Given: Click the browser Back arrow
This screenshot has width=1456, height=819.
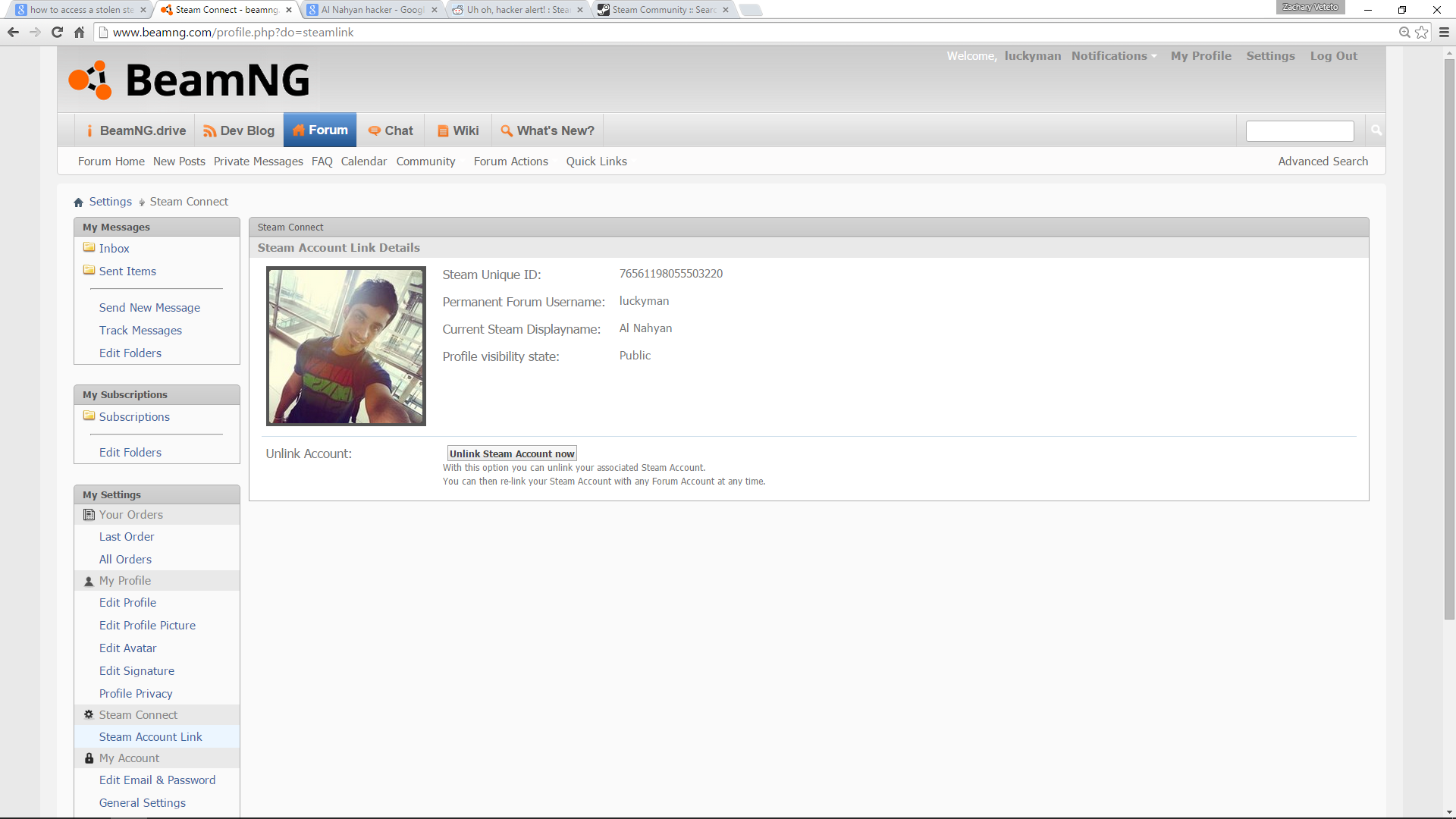Looking at the screenshot, I should pos(13,32).
